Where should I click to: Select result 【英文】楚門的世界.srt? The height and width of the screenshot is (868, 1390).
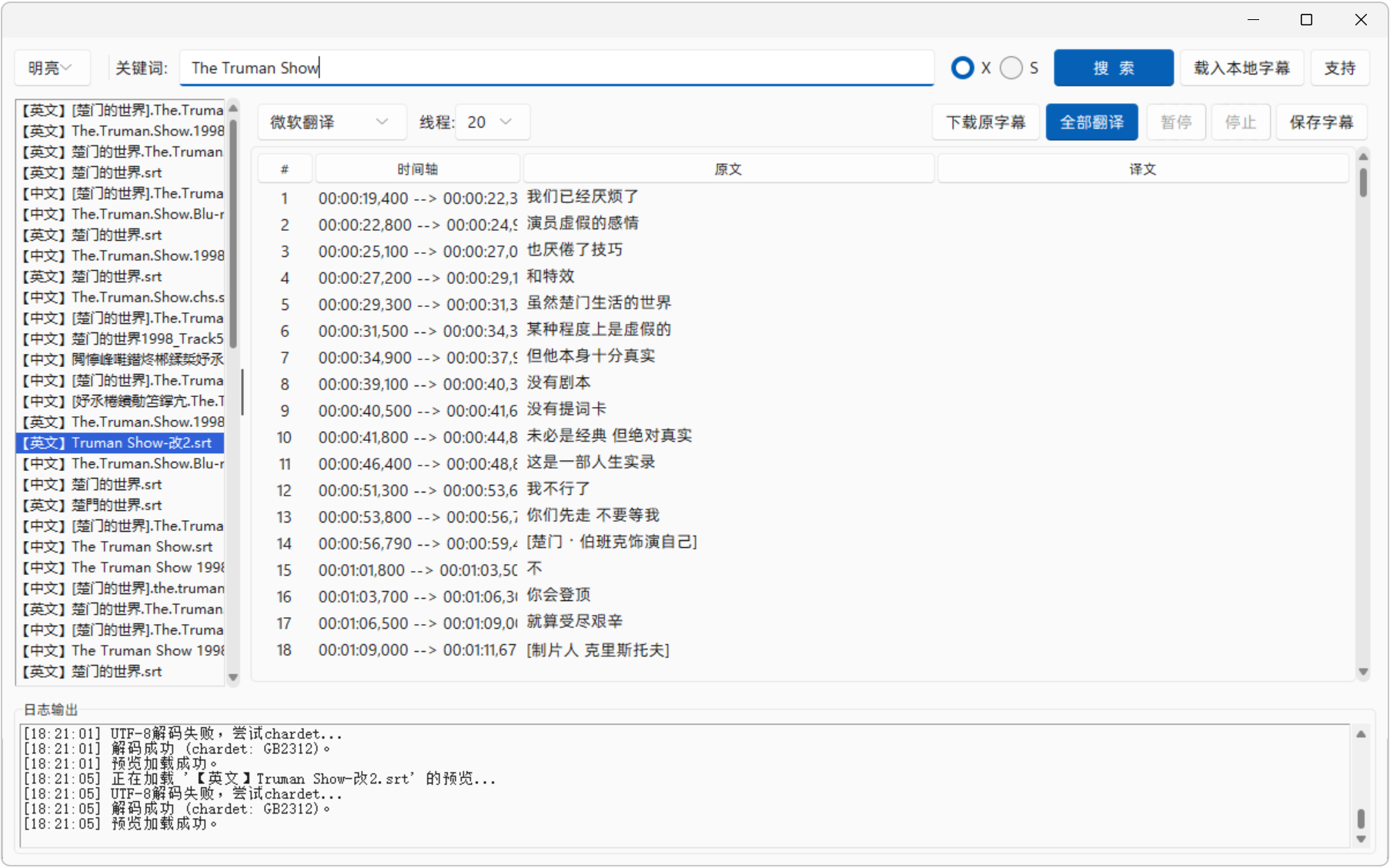click(120, 505)
